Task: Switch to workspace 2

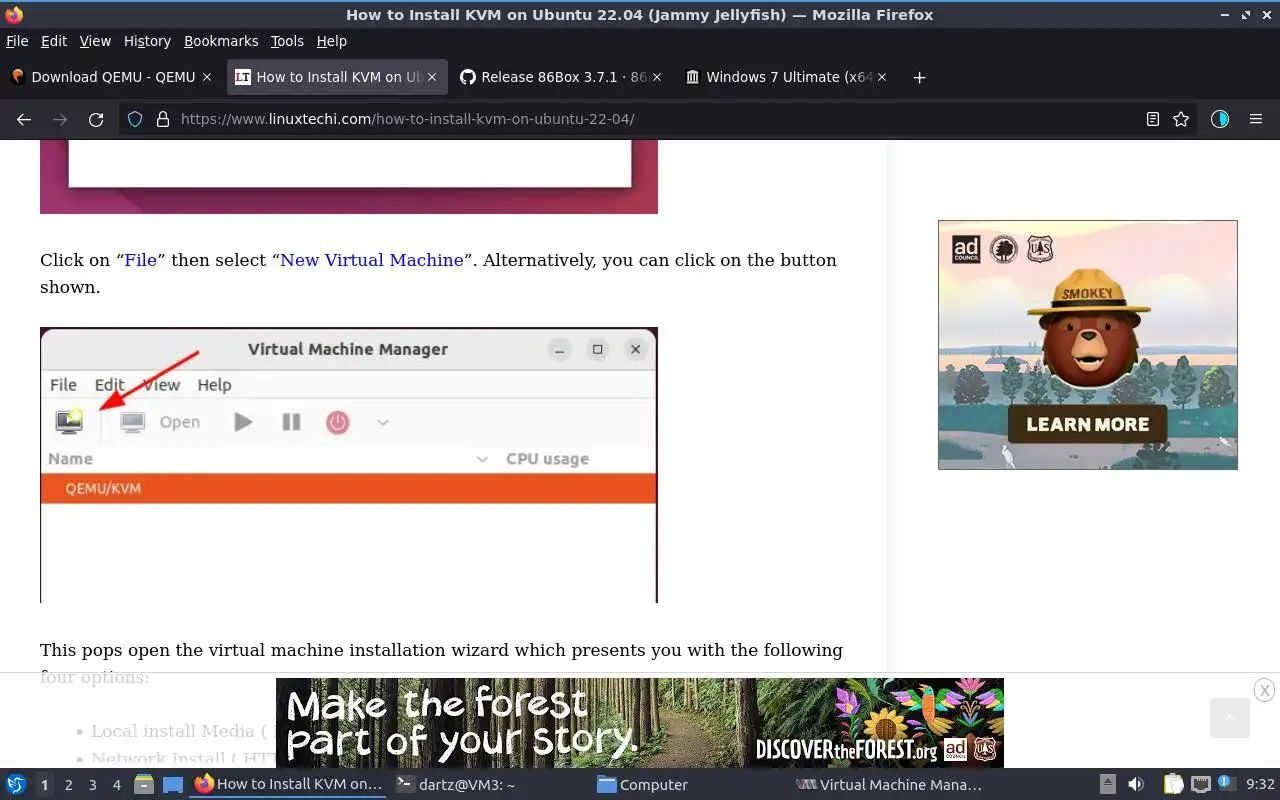Action: (68, 785)
